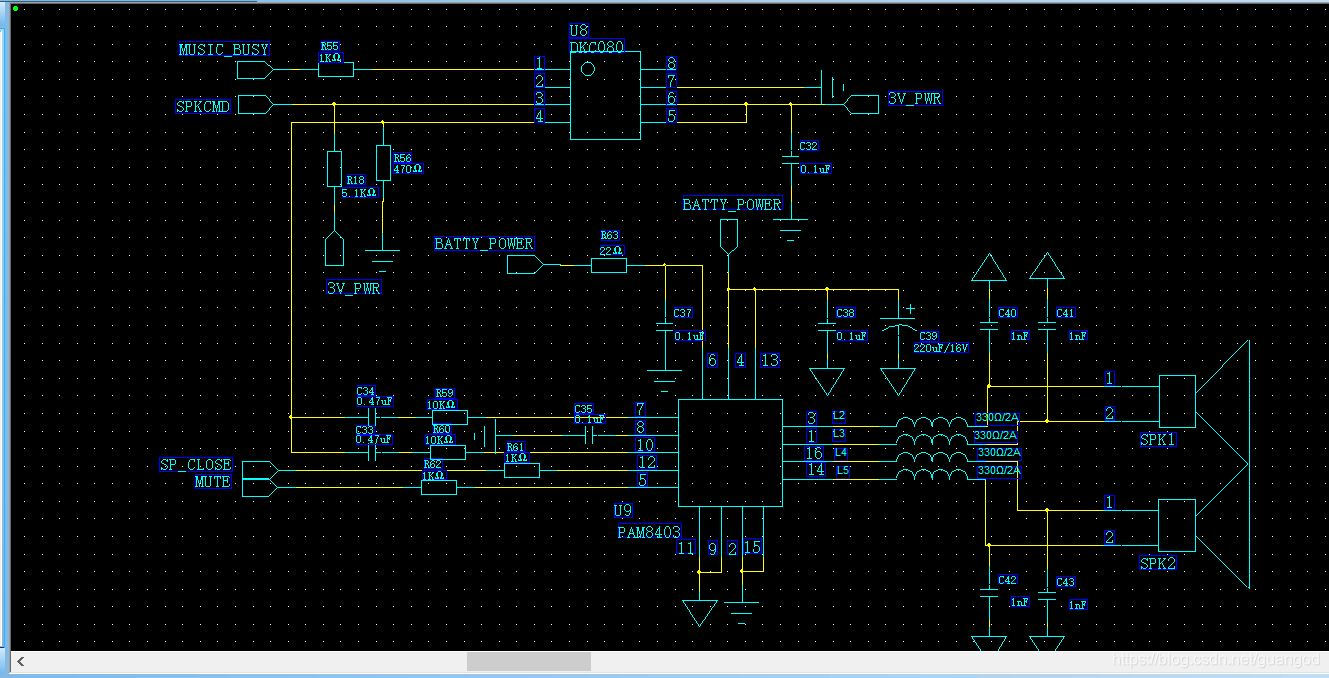Click the "5.1KΩ" value text
Image resolution: width=1329 pixels, height=678 pixels.
[x=359, y=193]
